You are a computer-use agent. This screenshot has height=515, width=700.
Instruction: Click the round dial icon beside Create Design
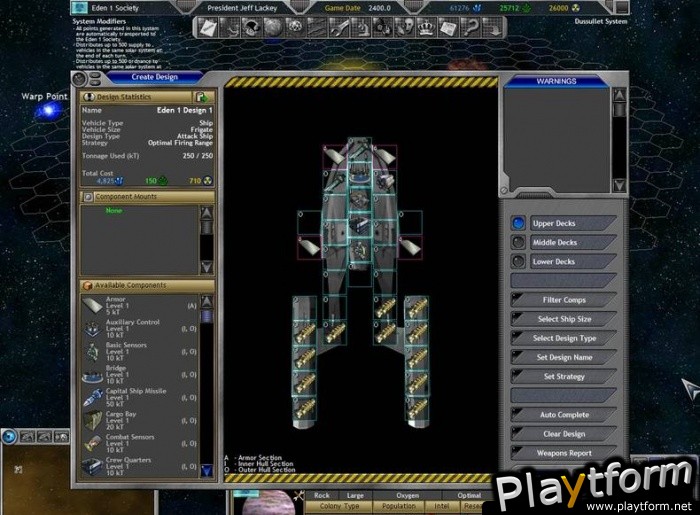pos(79,79)
